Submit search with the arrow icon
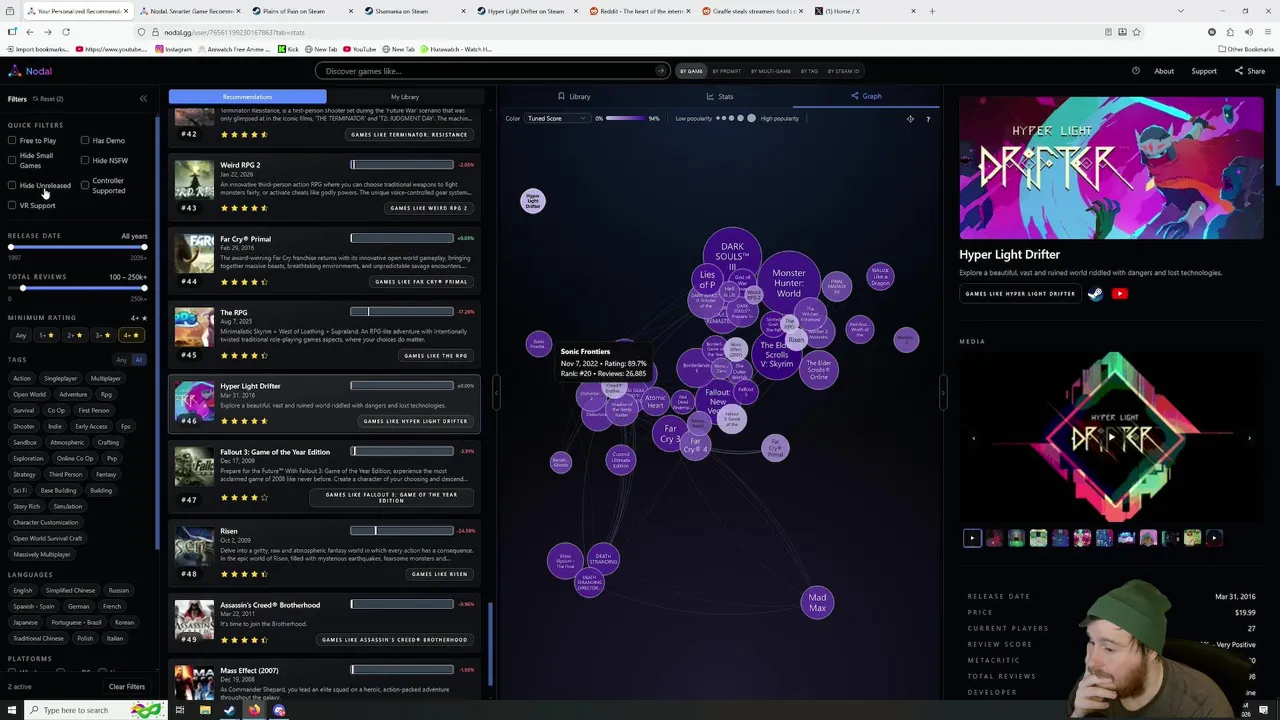This screenshot has height=720, width=1280. [x=660, y=71]
